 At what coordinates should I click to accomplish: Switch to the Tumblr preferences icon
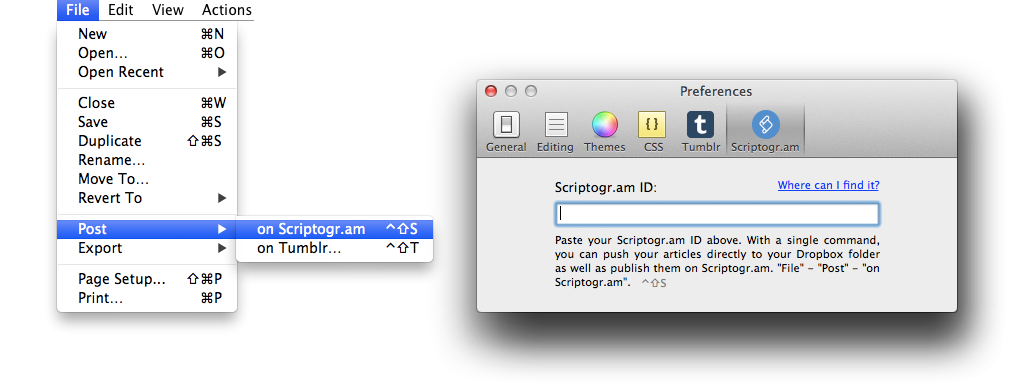tap(700, 125)
